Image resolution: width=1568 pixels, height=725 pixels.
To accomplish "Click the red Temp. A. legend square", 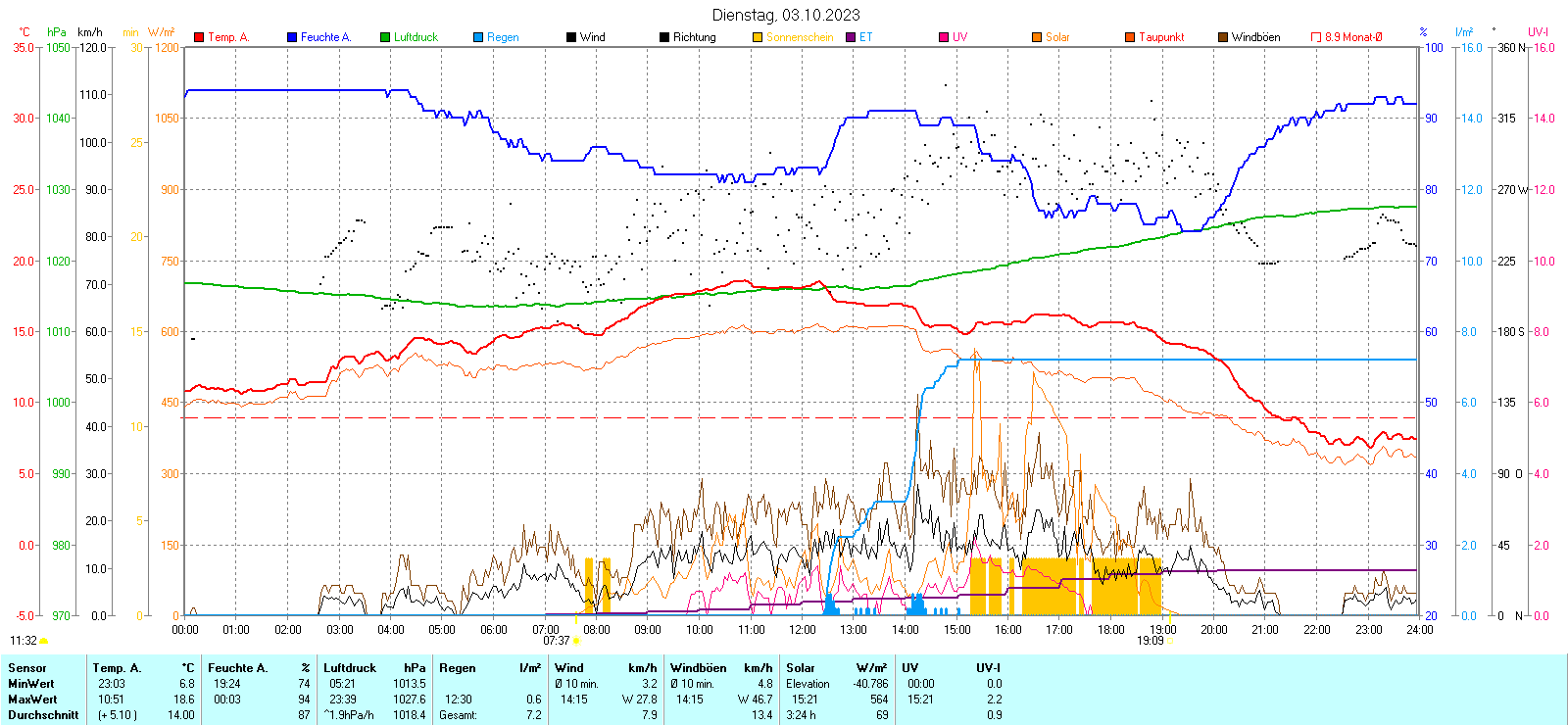I will pos(200,37).
